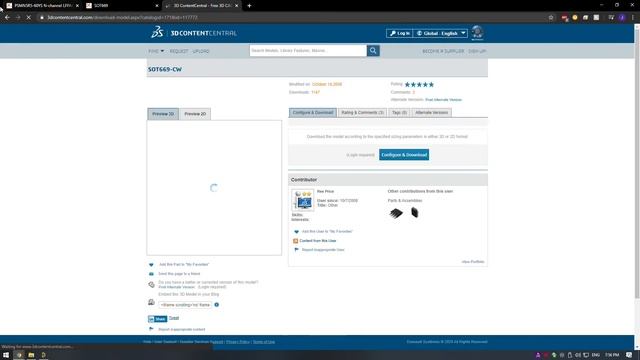The height and width of the screenshot is (360, 640).
Task: Click Privacy Policy in the footer
Action: pos(238,342)
